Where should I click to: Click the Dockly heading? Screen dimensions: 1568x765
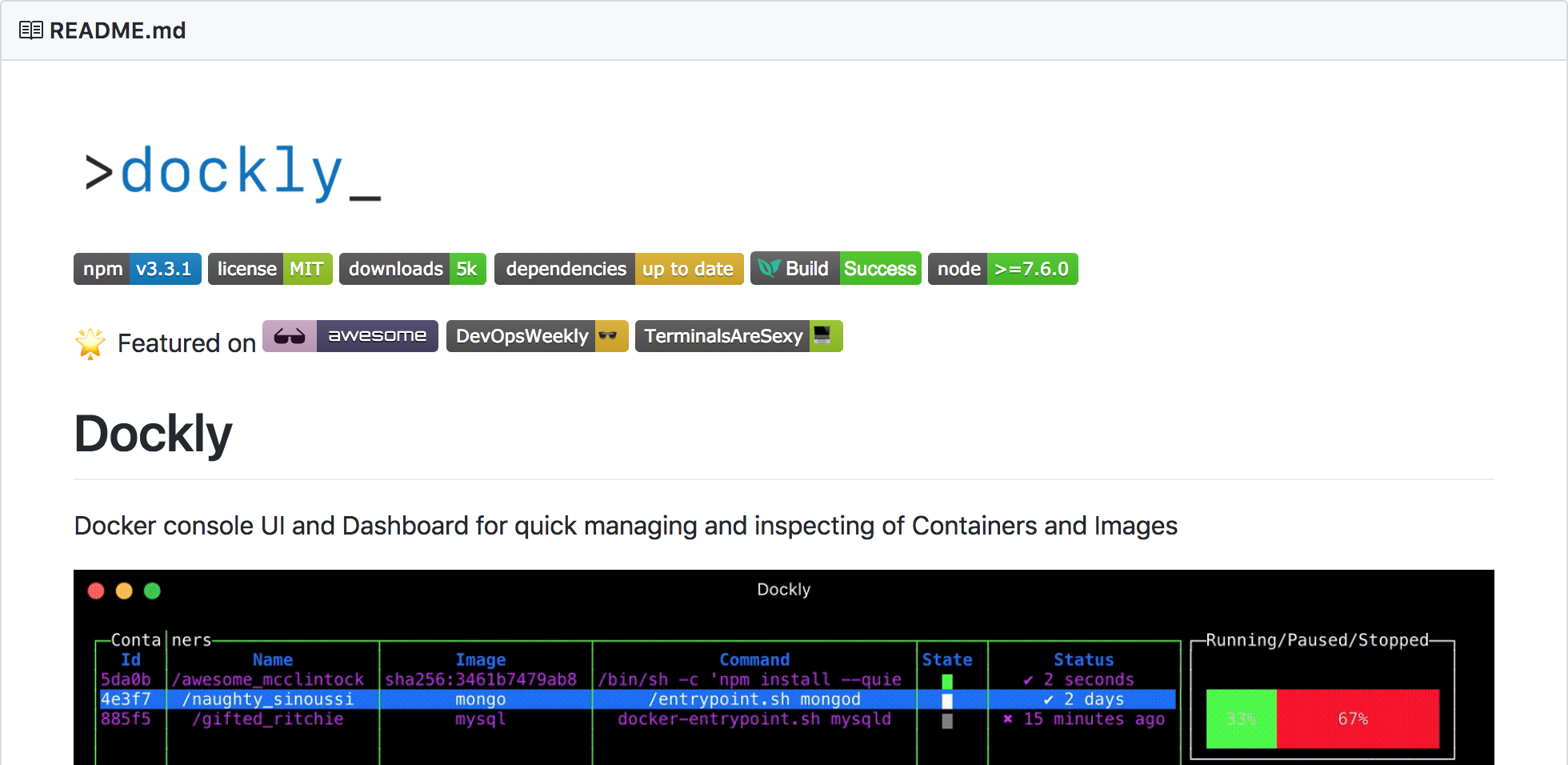click(154, 434)
